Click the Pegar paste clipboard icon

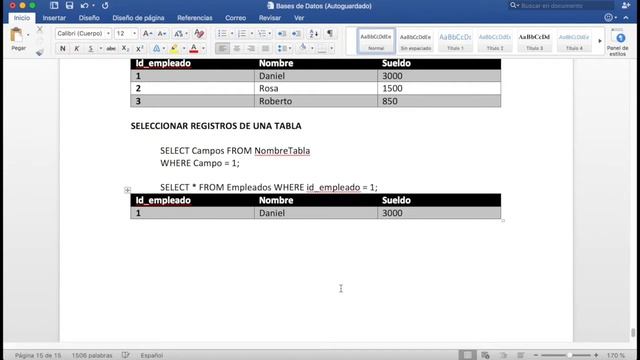pos(17,35)
